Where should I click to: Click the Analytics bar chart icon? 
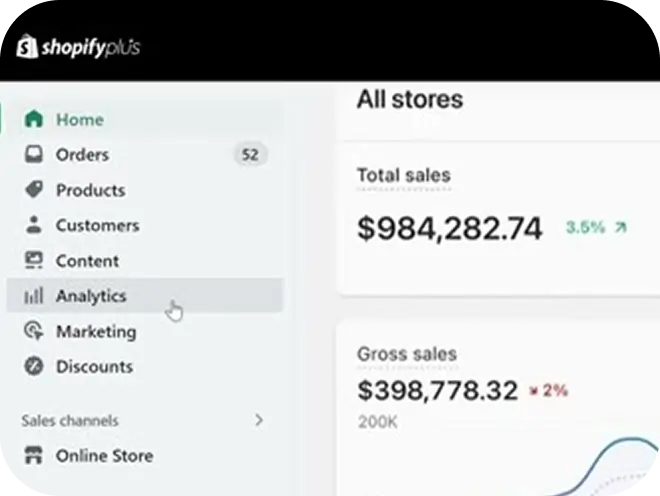[34, 296]
